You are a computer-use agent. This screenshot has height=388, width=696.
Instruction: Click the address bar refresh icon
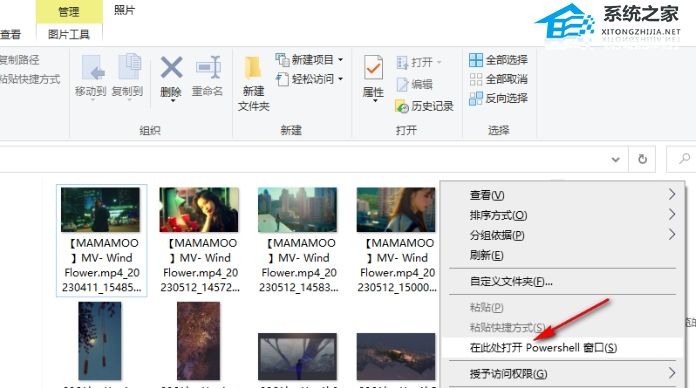[642, 159]
